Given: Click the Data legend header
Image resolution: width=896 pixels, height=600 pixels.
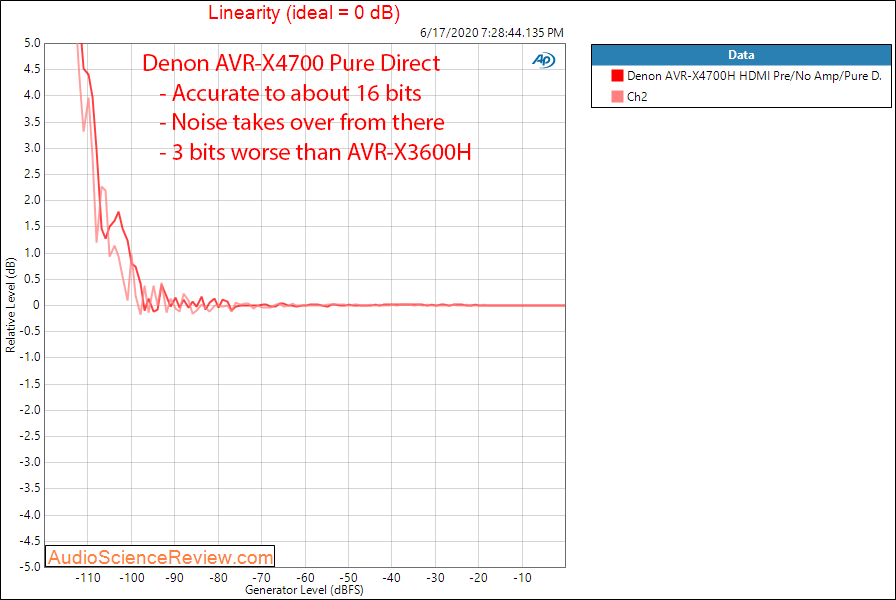Looking at the screenshot, I should 741,55.
